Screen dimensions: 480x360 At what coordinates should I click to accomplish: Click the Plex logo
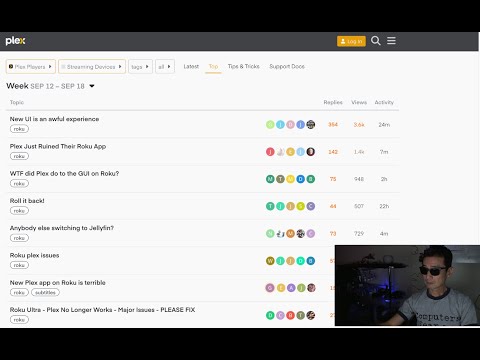pyautogui.click(x=15, y=41)
